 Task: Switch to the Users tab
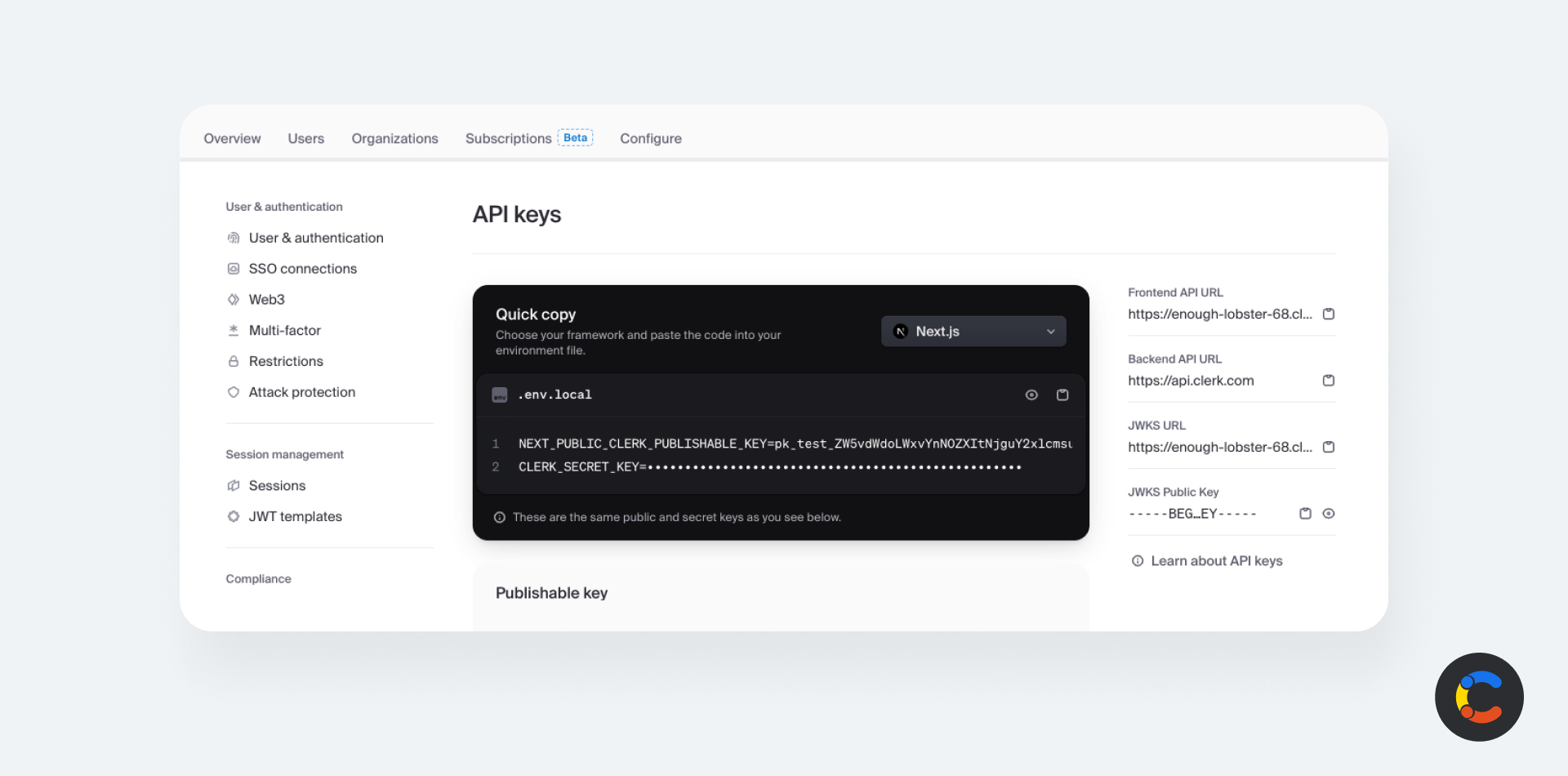pyautogui.click(x=305, y=139)
